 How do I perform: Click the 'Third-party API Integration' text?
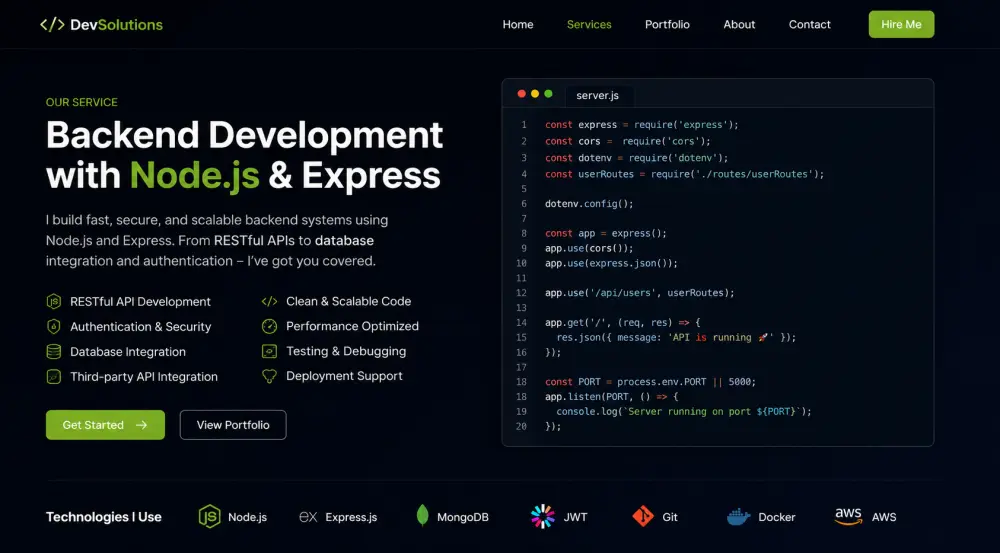click(143, 377)
